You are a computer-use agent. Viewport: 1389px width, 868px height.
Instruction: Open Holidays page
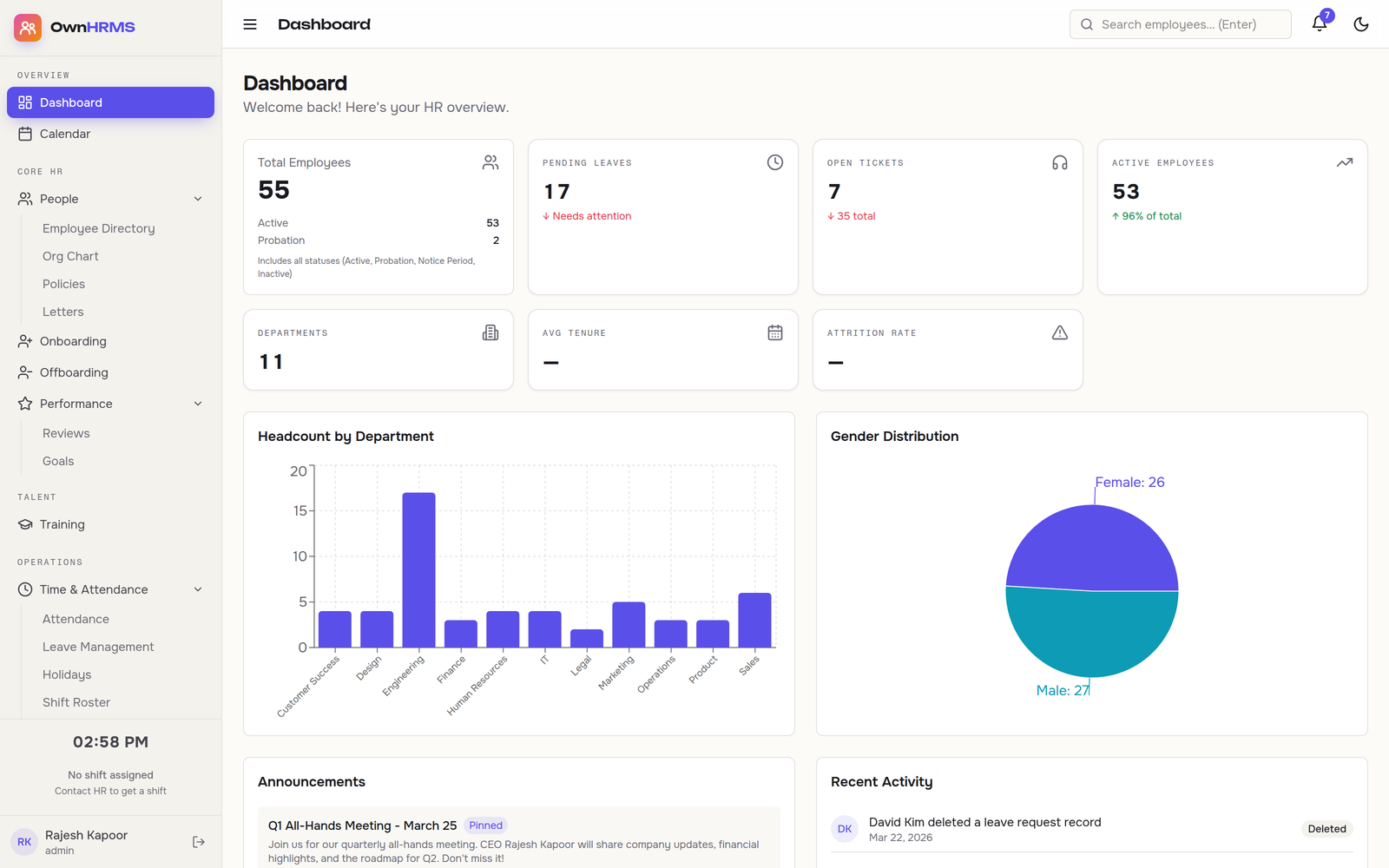click(67, 674)
